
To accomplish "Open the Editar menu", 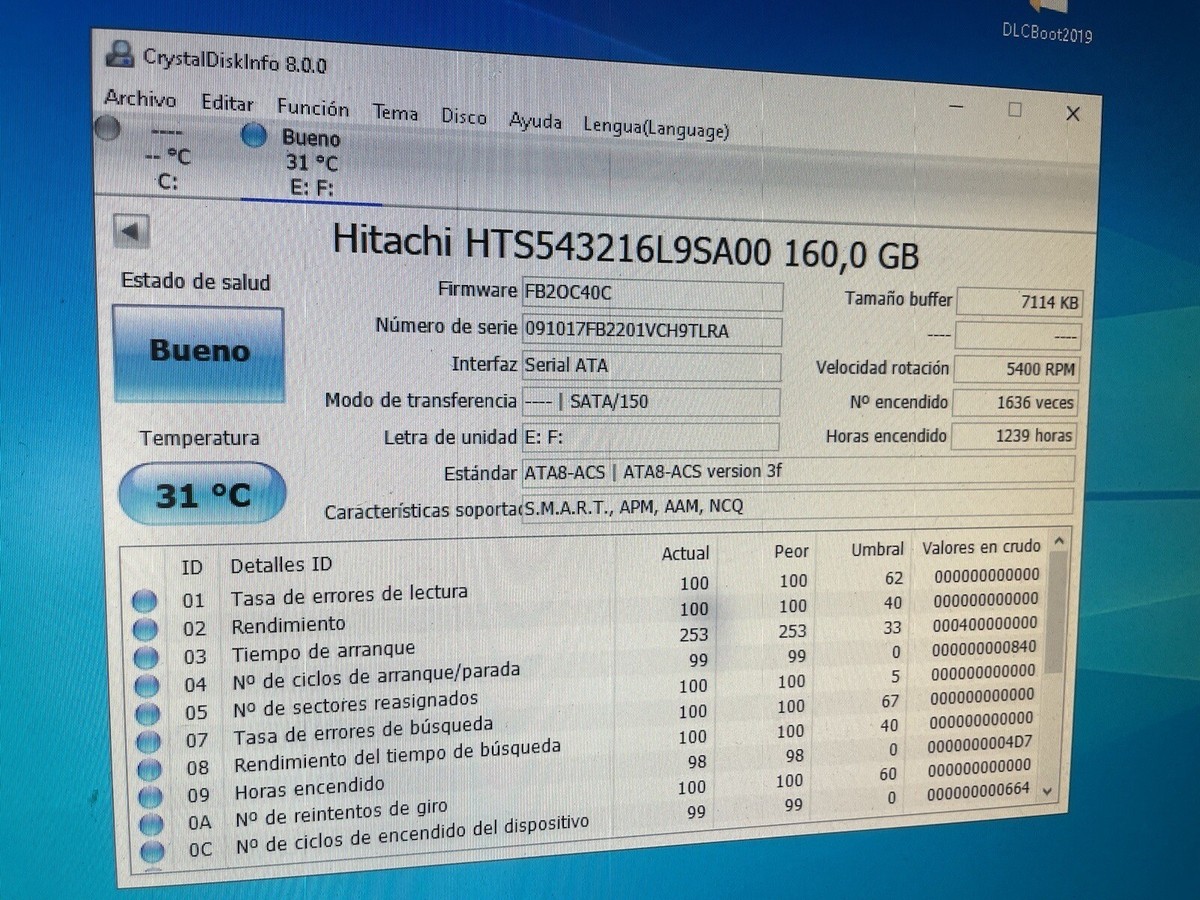I will (228, 103).
